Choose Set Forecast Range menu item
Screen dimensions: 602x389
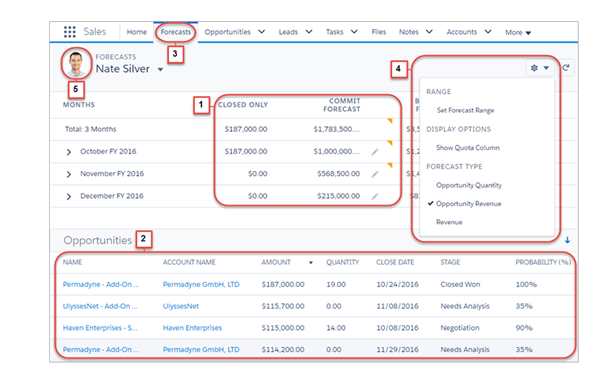(465, 111)
